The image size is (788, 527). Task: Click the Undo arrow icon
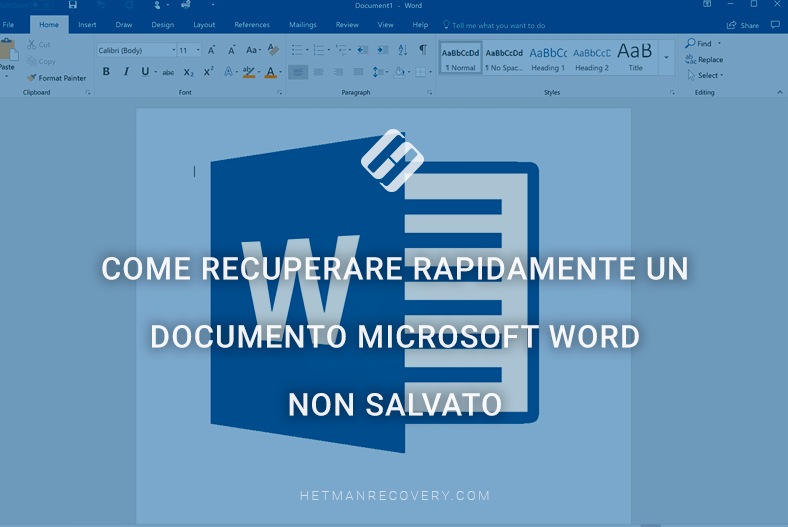101,5
